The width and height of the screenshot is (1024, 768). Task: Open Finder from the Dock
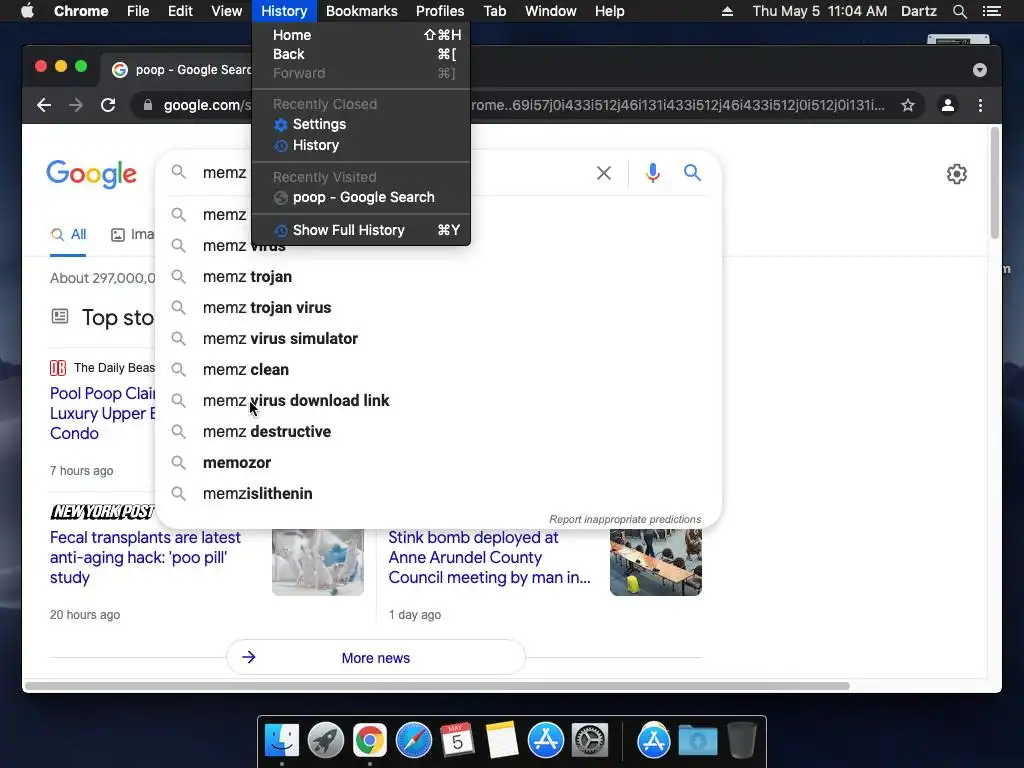pyautogui.click(x=281, y=740)
